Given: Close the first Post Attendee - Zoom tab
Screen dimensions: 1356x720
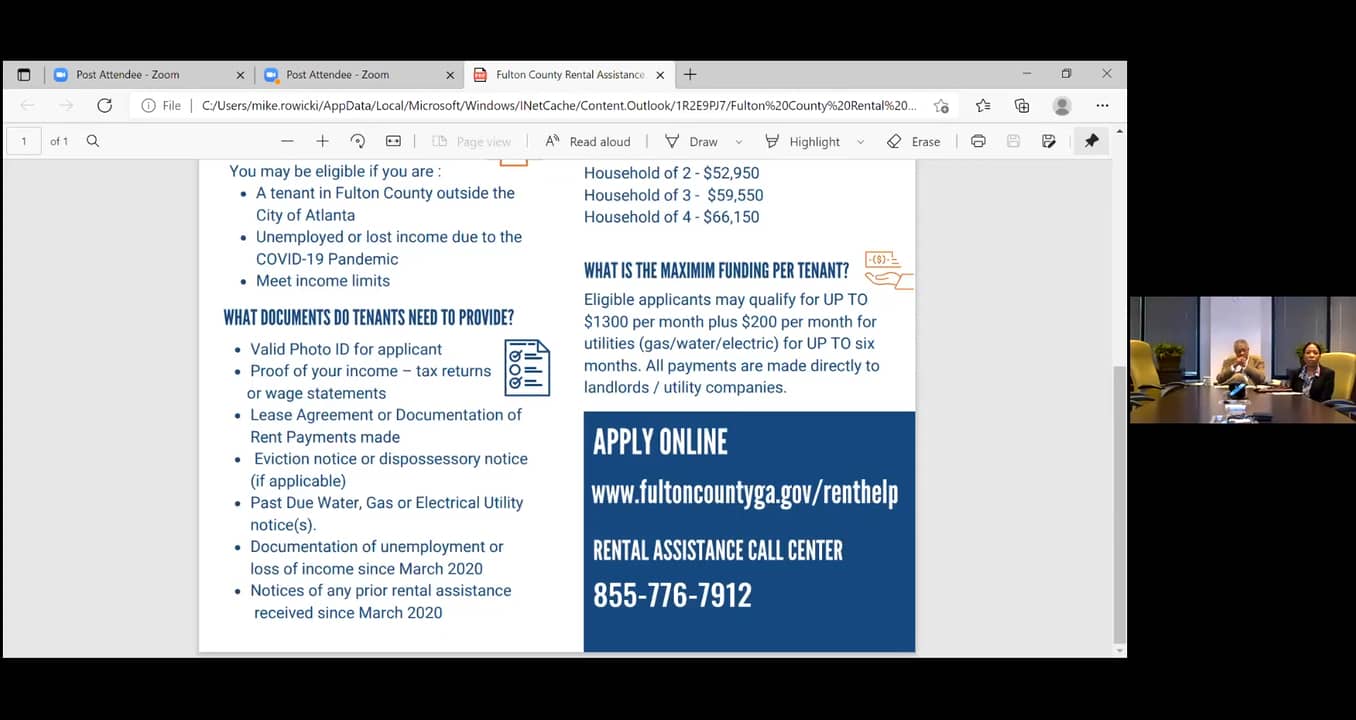Looking at the screenshot, I should coord(240,75).
